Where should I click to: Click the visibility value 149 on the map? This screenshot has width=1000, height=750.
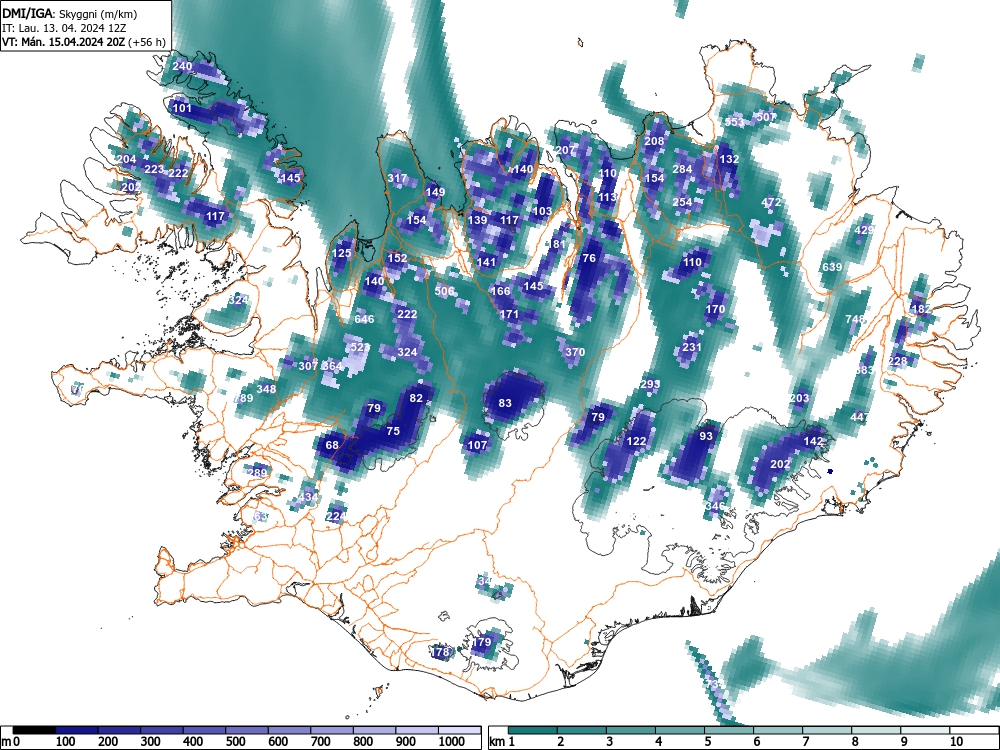(436, 192)
